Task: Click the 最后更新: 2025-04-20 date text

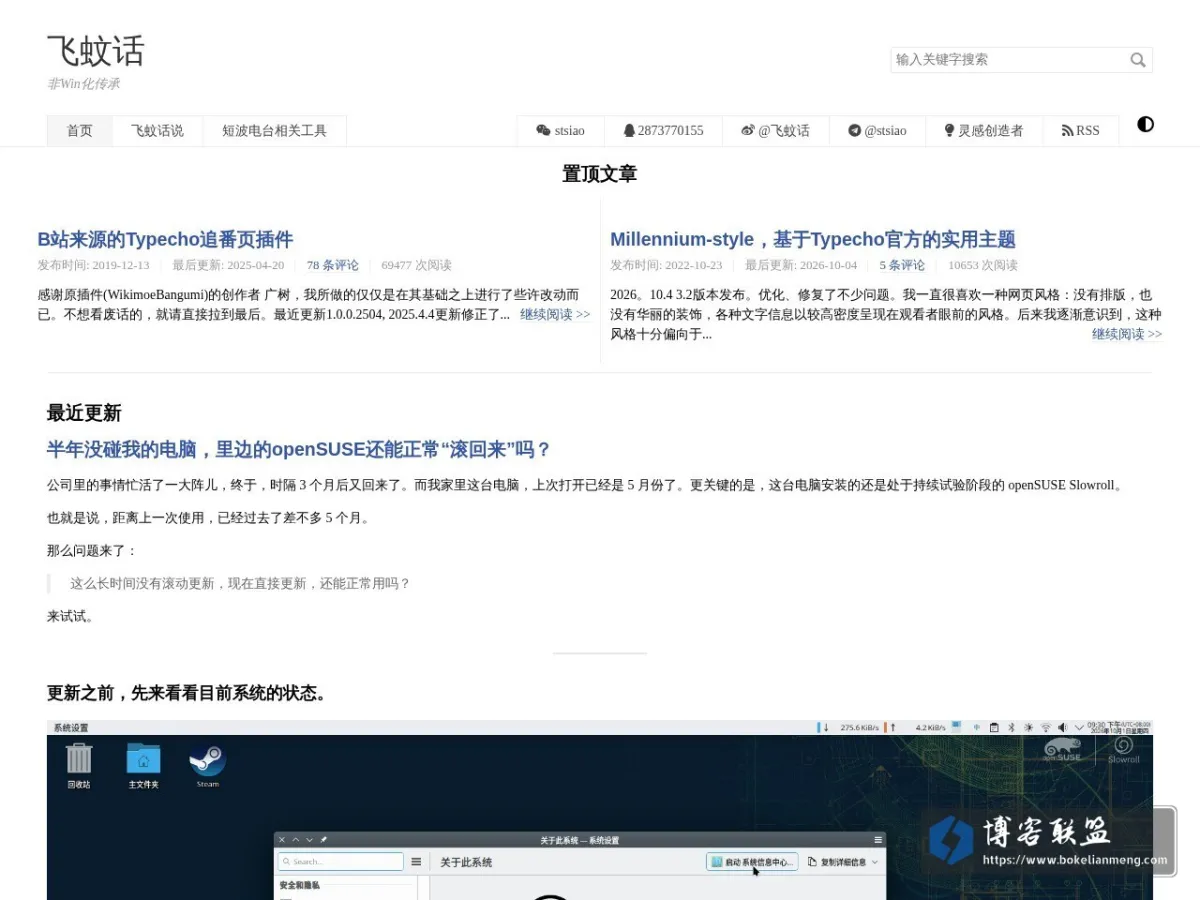Action: click(228, 265)
